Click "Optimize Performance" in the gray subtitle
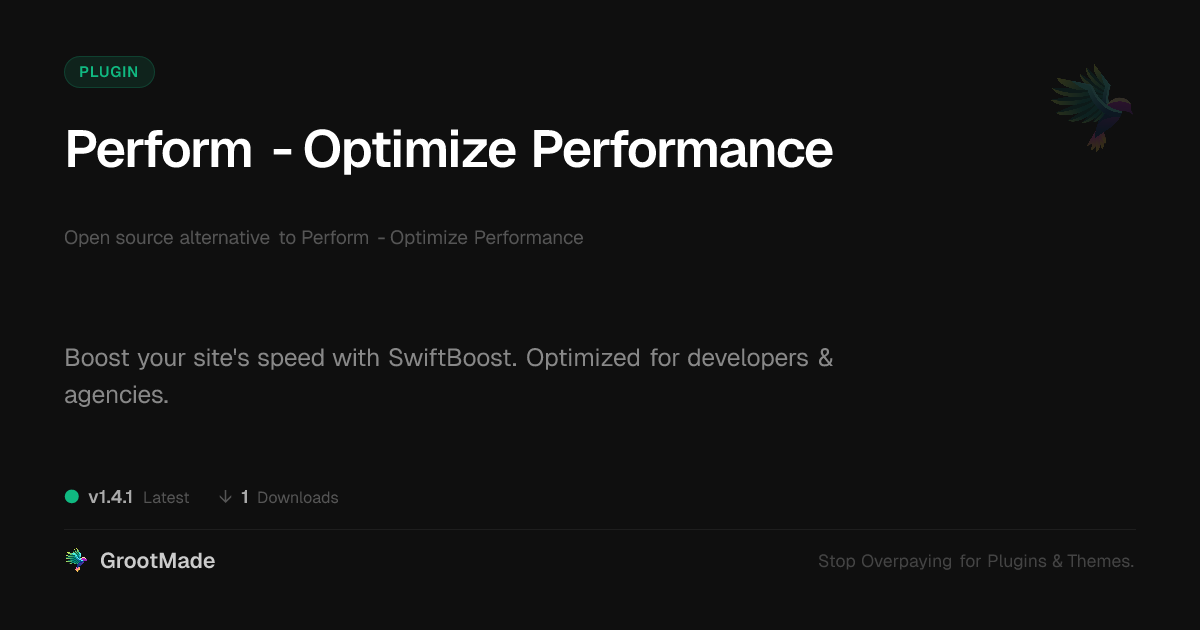The height and width of the screenshot is (630, 1200). coord(487,238)
